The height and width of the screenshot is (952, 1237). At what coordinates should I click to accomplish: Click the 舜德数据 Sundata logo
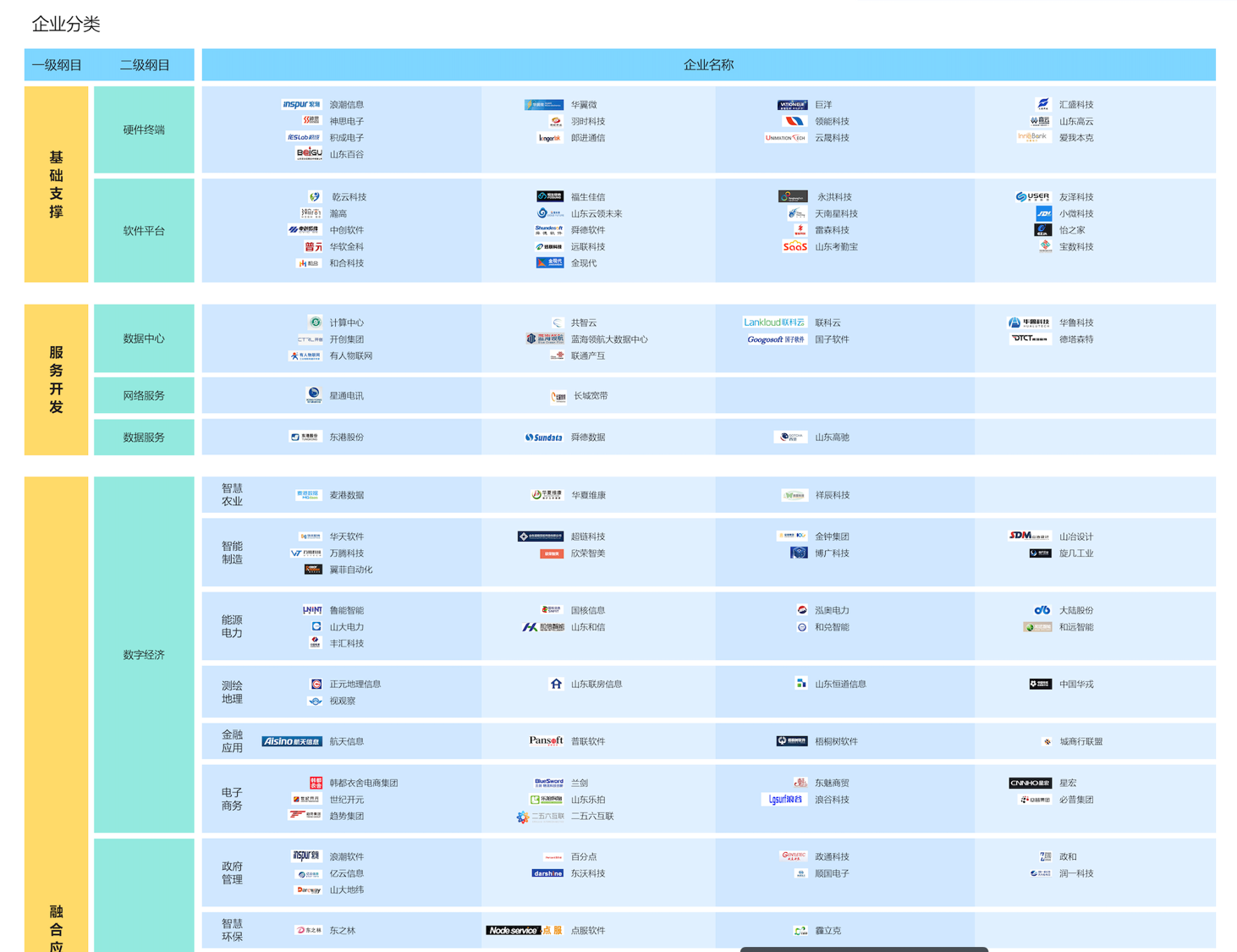tap(543, 437)
